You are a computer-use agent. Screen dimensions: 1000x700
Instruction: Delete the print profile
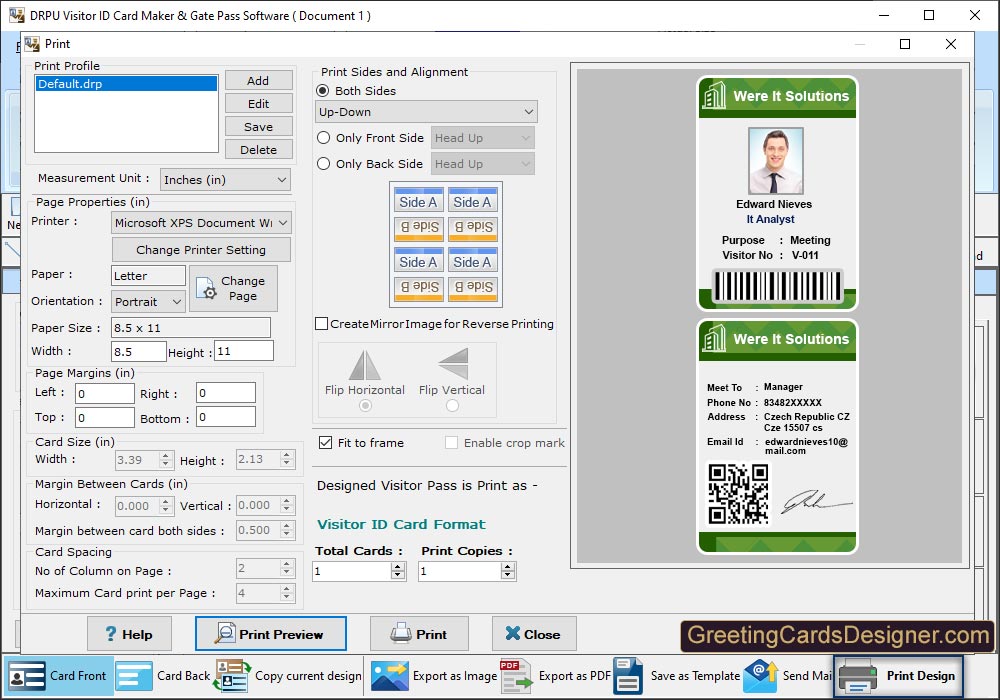258,149
